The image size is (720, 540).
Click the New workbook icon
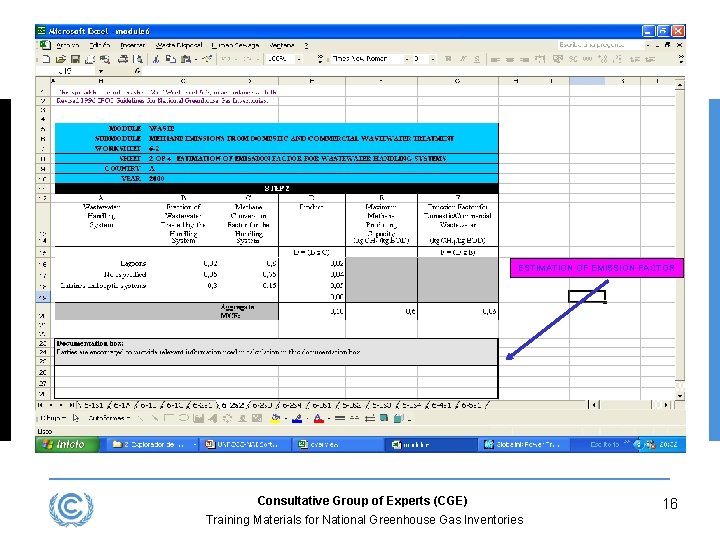tap(46, 59)
